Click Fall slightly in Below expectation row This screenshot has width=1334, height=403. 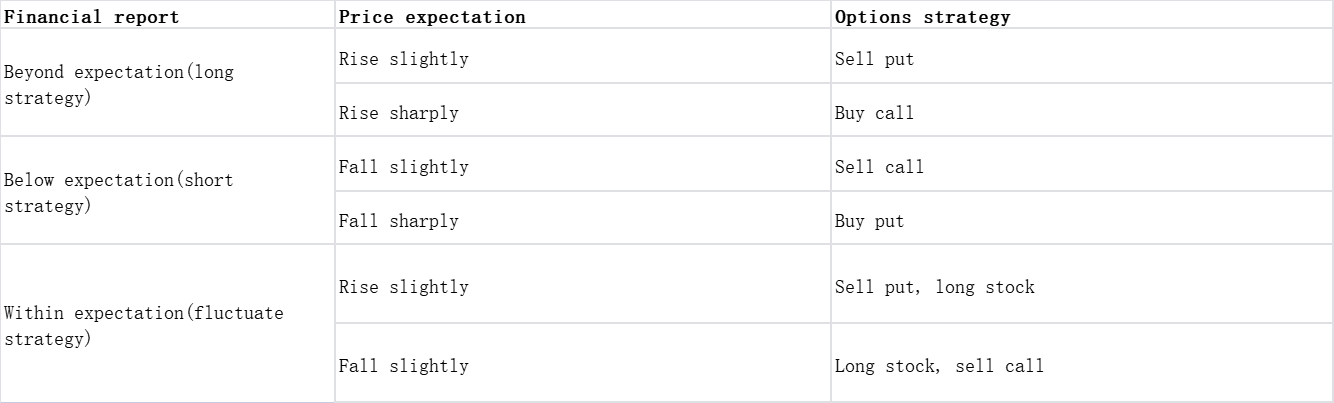pos(403,167)
